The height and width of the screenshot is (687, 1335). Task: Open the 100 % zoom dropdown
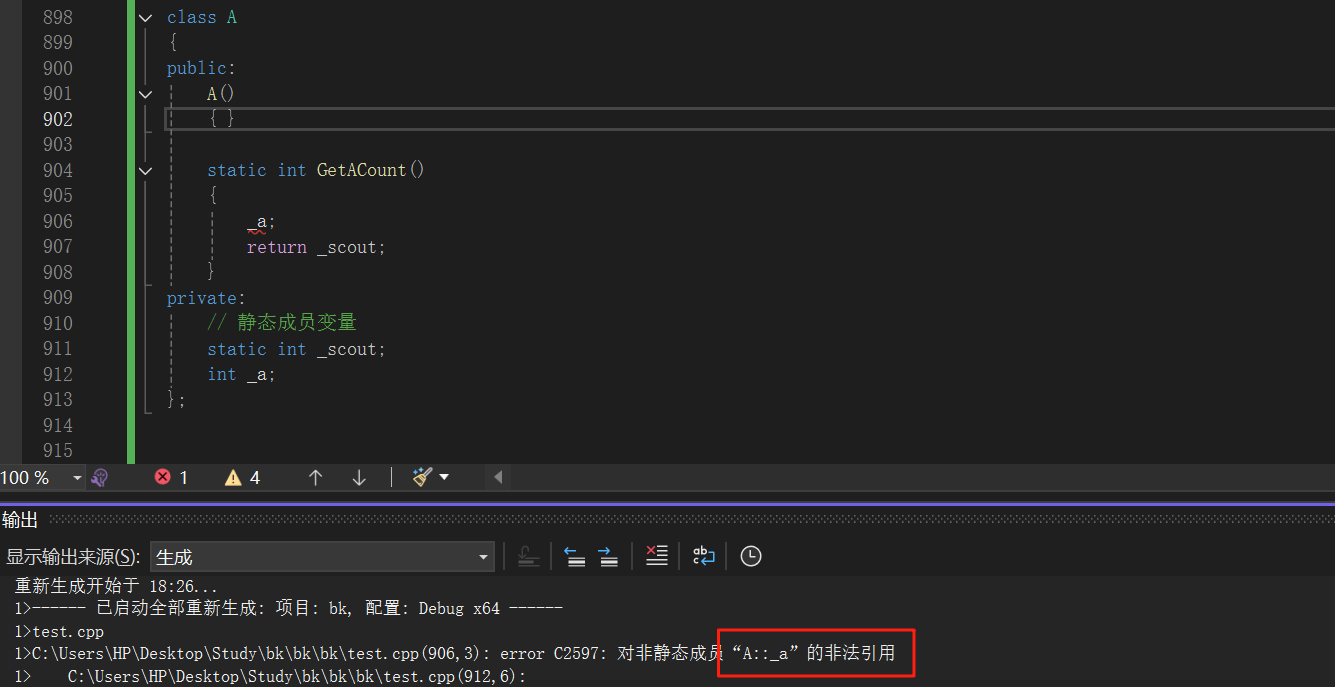click(x=77, y=478)
